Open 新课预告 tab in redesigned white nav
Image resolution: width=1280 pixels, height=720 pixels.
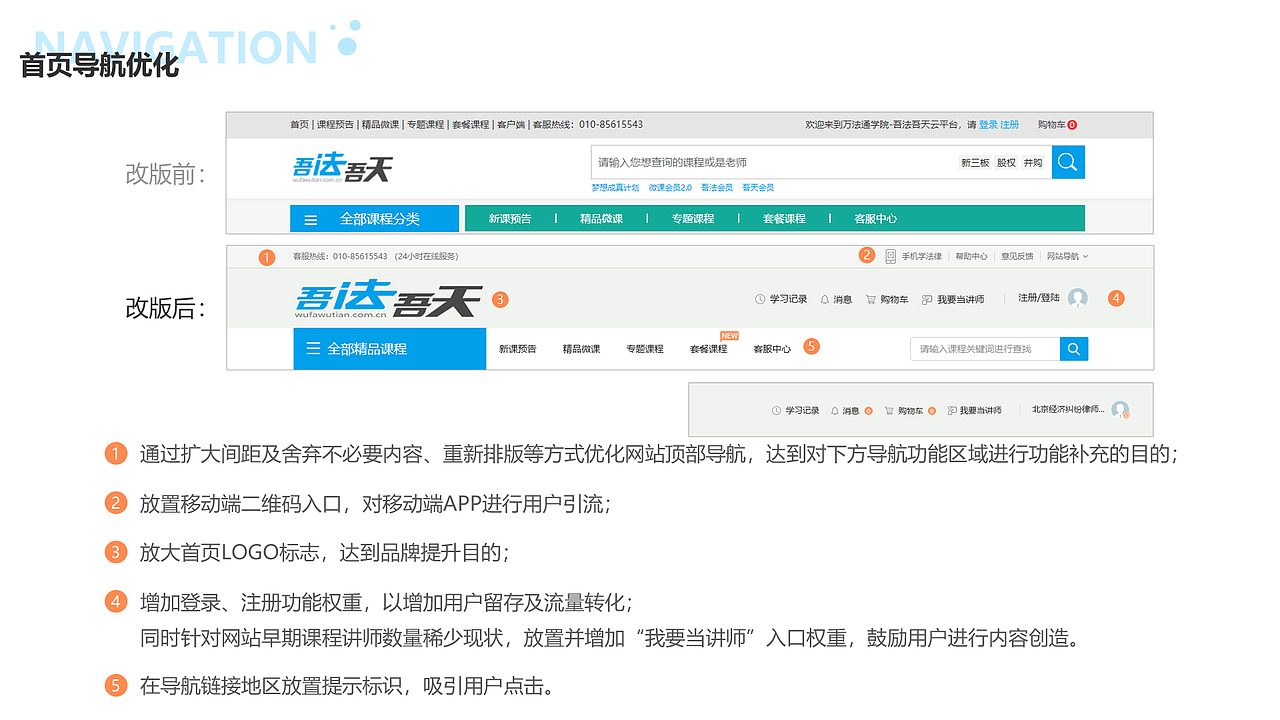click(518, 349)
